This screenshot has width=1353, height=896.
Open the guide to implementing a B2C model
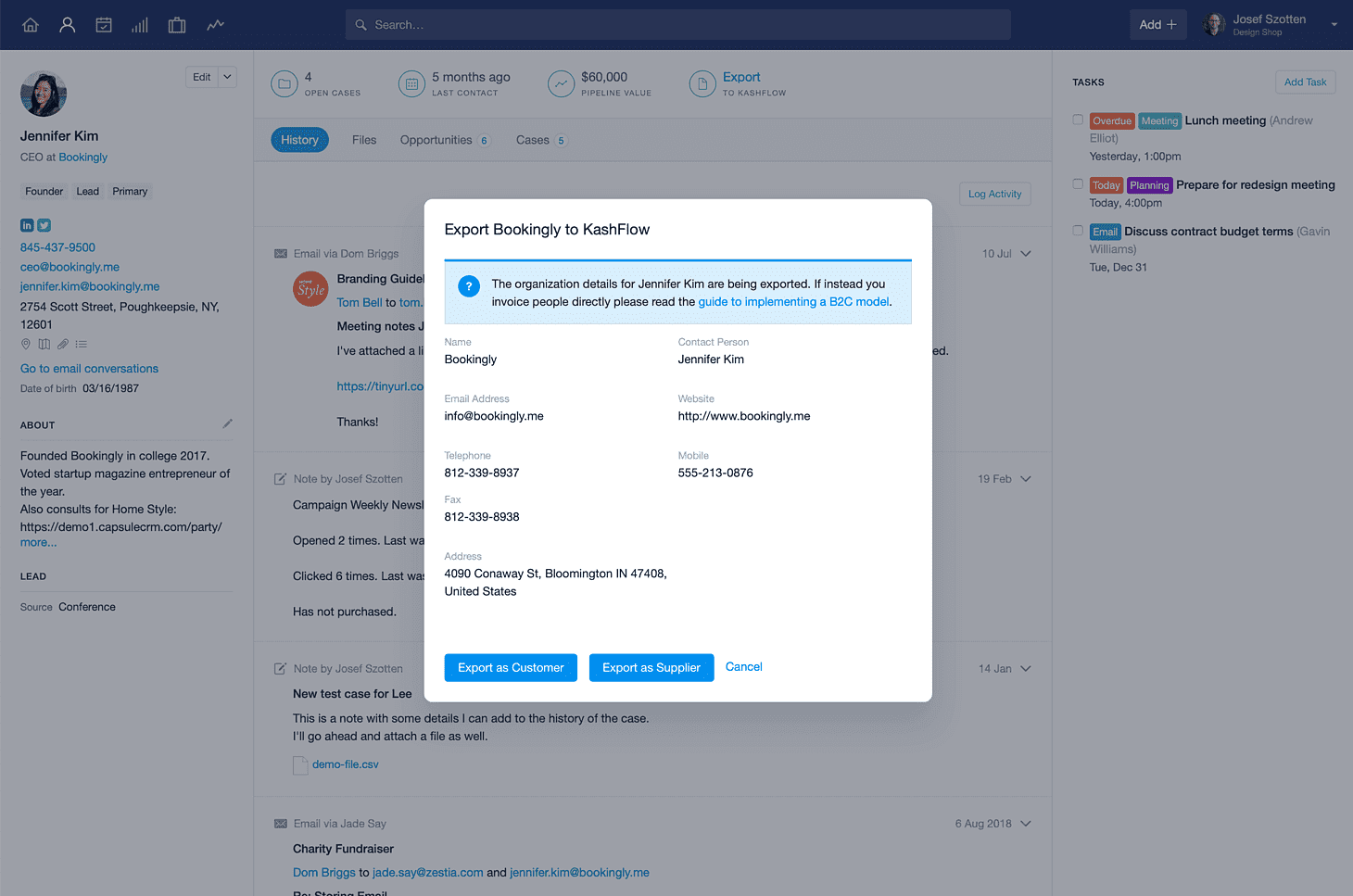(793, 302)
